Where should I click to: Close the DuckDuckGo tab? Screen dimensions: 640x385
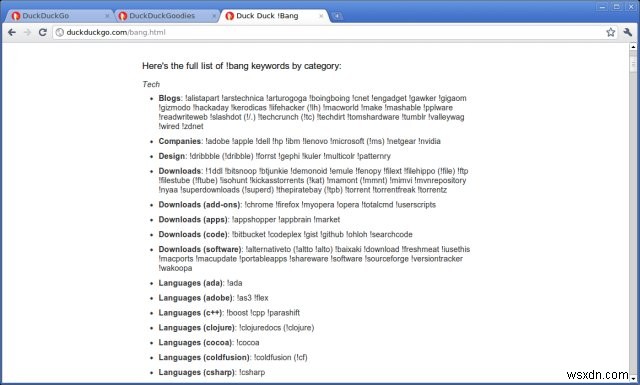click(x=107, y=16)
